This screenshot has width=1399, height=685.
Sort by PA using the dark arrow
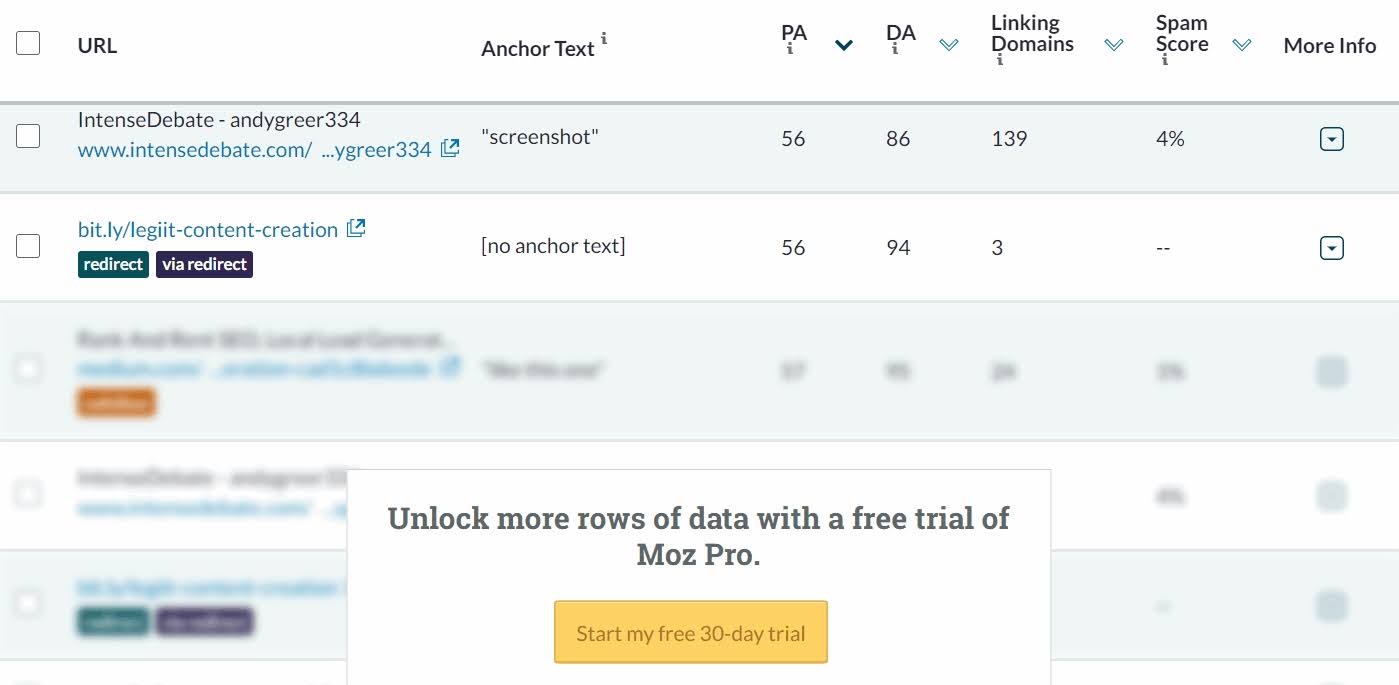click(844, 45)
